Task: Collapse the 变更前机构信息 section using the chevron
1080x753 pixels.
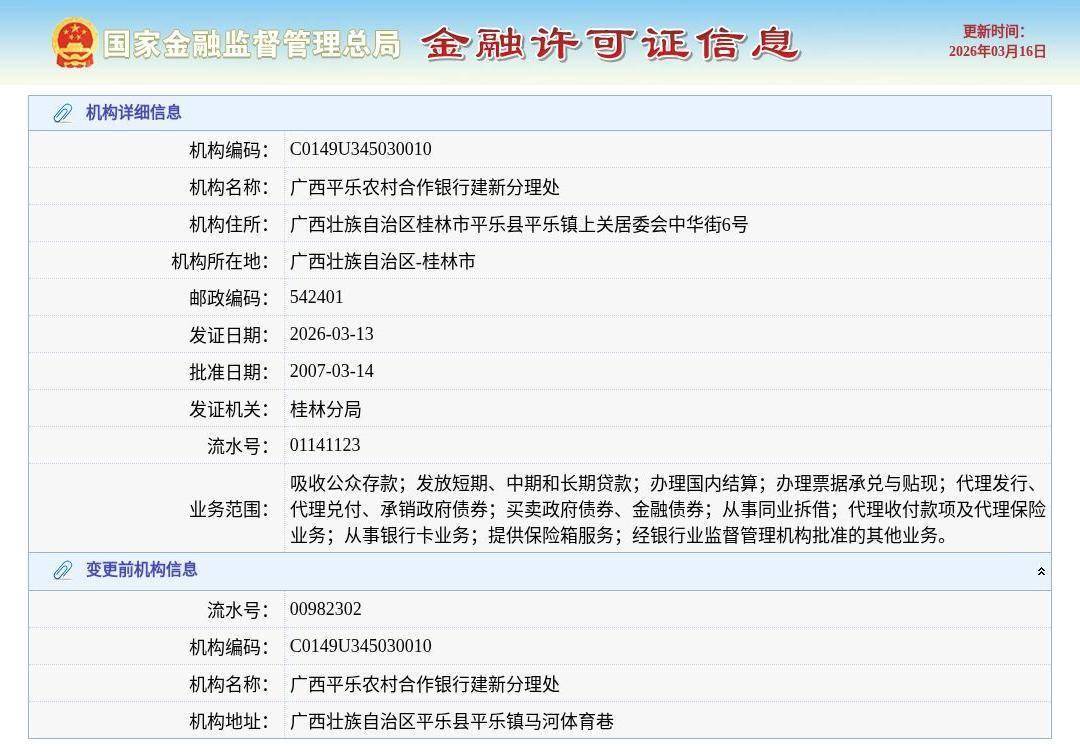Action: click(x=1041, y=572)
